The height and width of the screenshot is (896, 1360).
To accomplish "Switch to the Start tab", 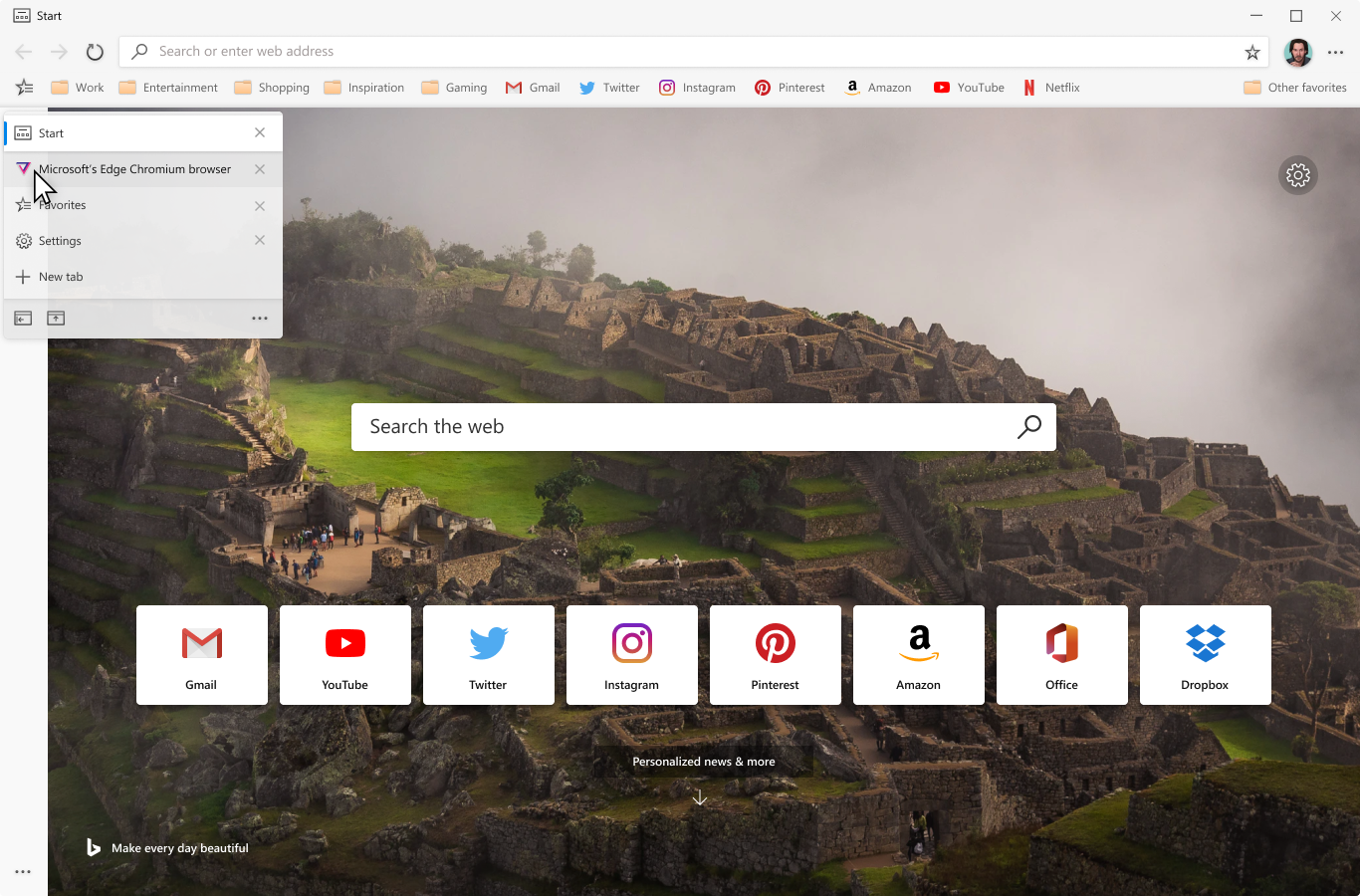I will (143, 132).
